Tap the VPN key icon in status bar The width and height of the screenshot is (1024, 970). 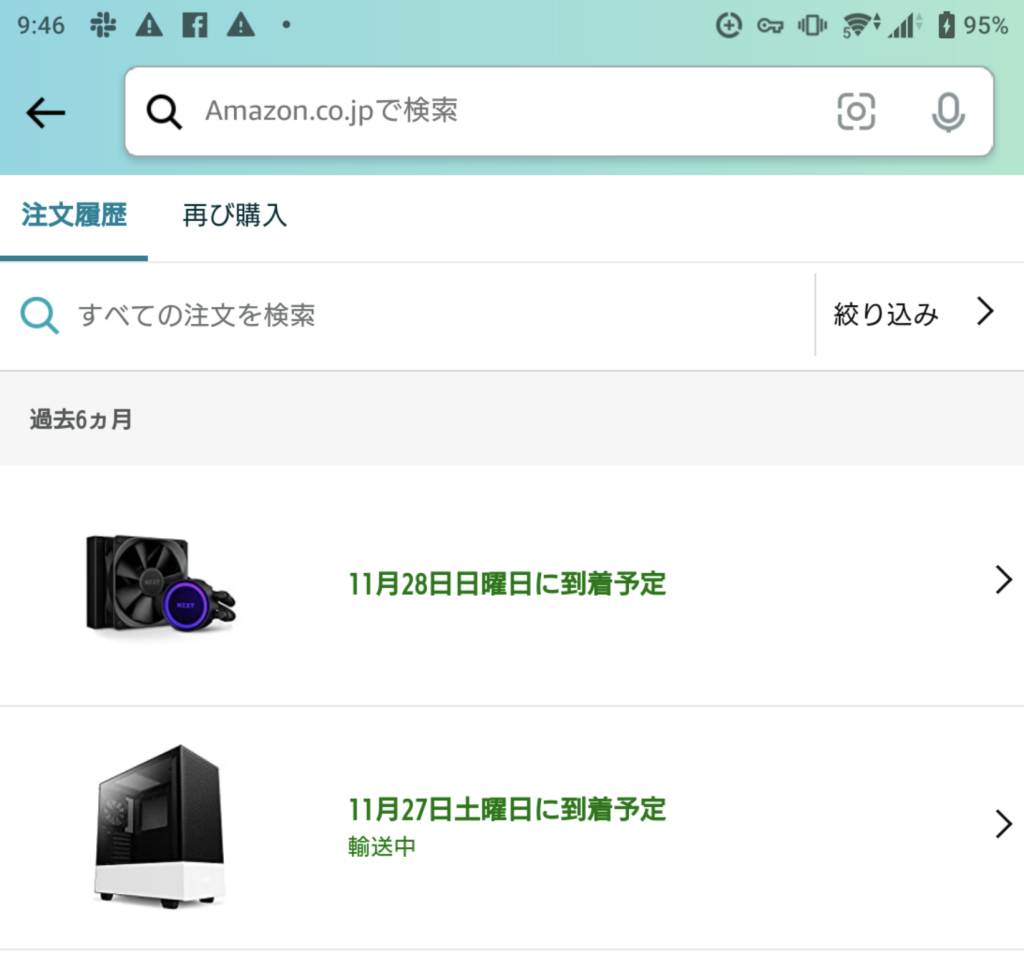point(769,26)
